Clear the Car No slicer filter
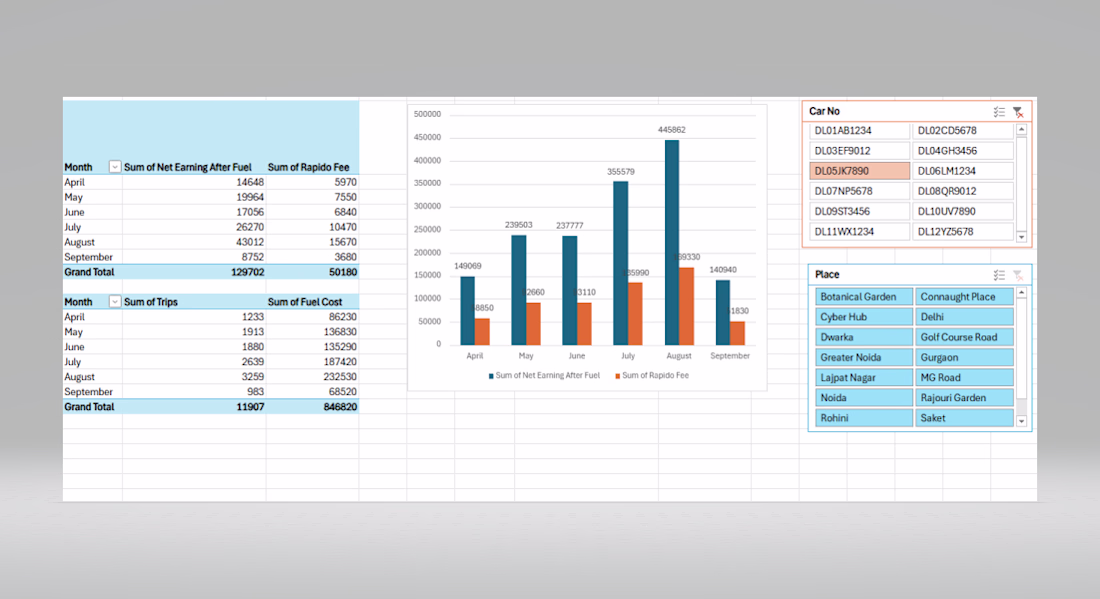This screenshot has width=1100, height=599. coord(1018,112)
